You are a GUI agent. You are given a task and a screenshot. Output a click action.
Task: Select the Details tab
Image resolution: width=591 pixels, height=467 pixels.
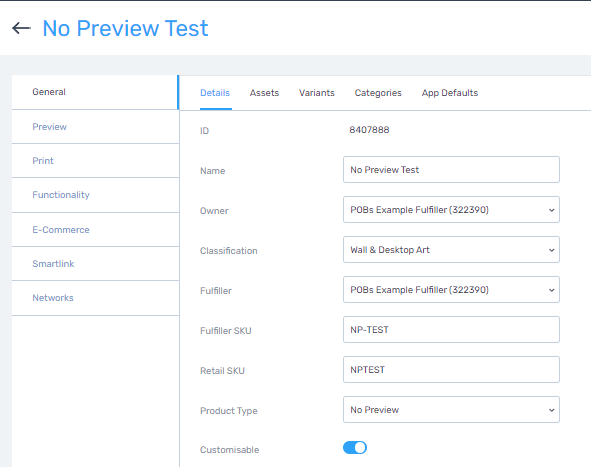tap(215, 93)
